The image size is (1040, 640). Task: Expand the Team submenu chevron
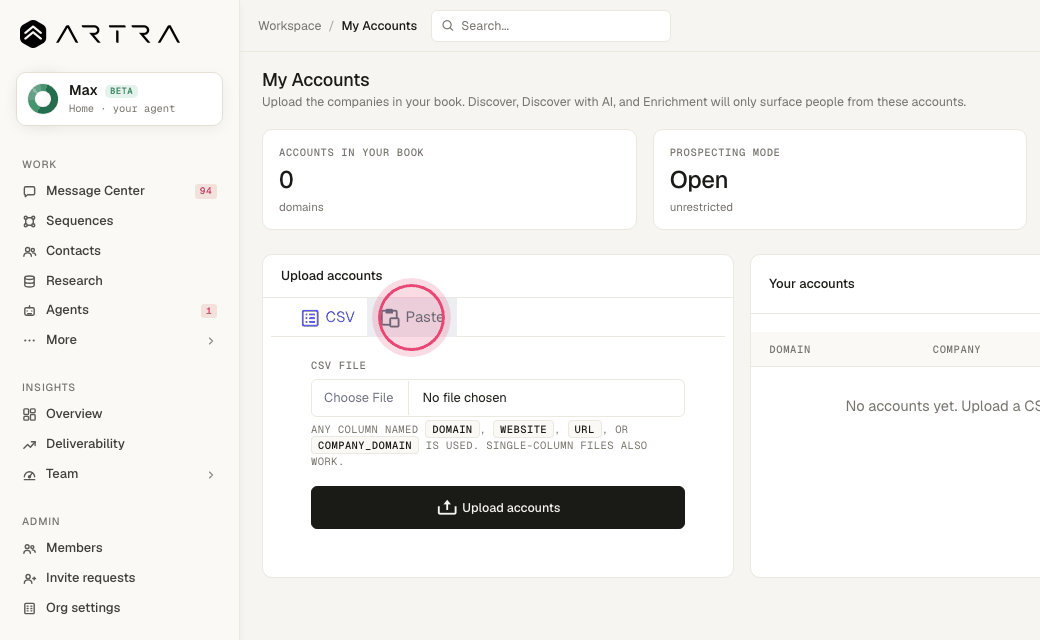click(x=211, y=475)
